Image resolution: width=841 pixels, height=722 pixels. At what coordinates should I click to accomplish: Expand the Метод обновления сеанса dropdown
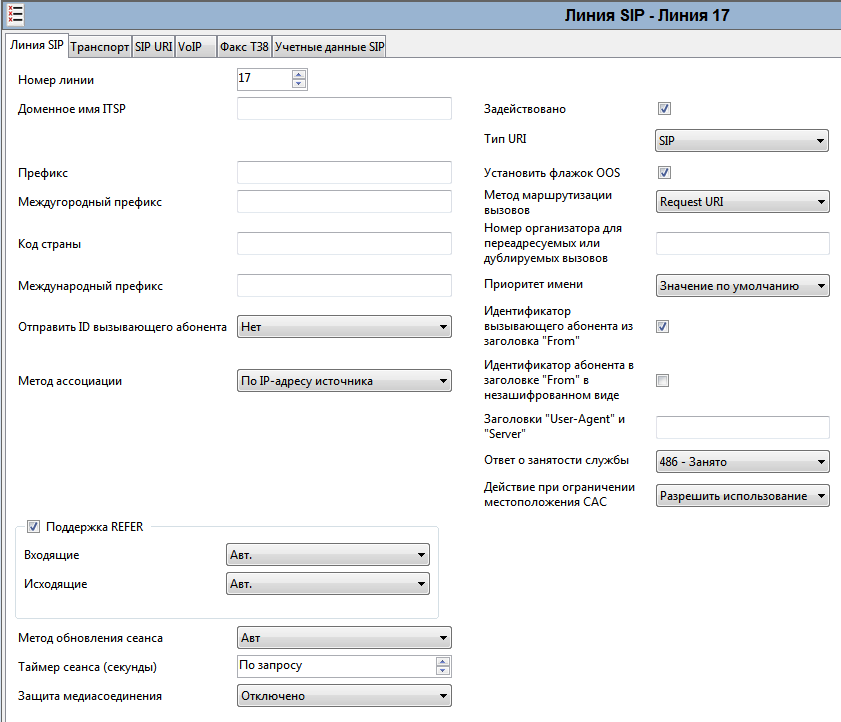click(x=344, y=638)
